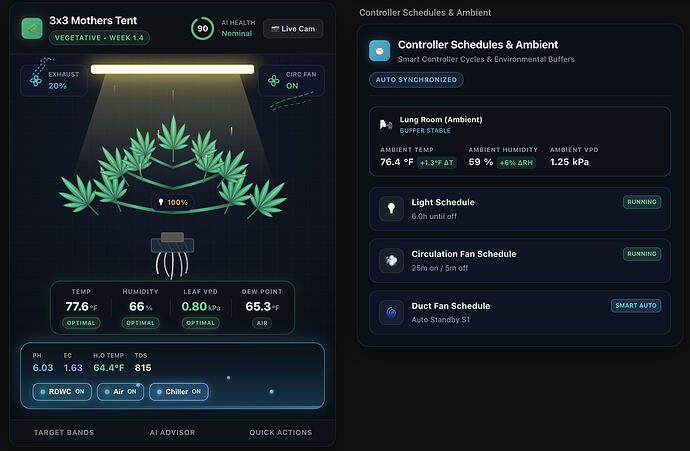Click the leaf VPD value 0.80 kPa
Screen dimensions: 690x451
click(x=201, y=306)
